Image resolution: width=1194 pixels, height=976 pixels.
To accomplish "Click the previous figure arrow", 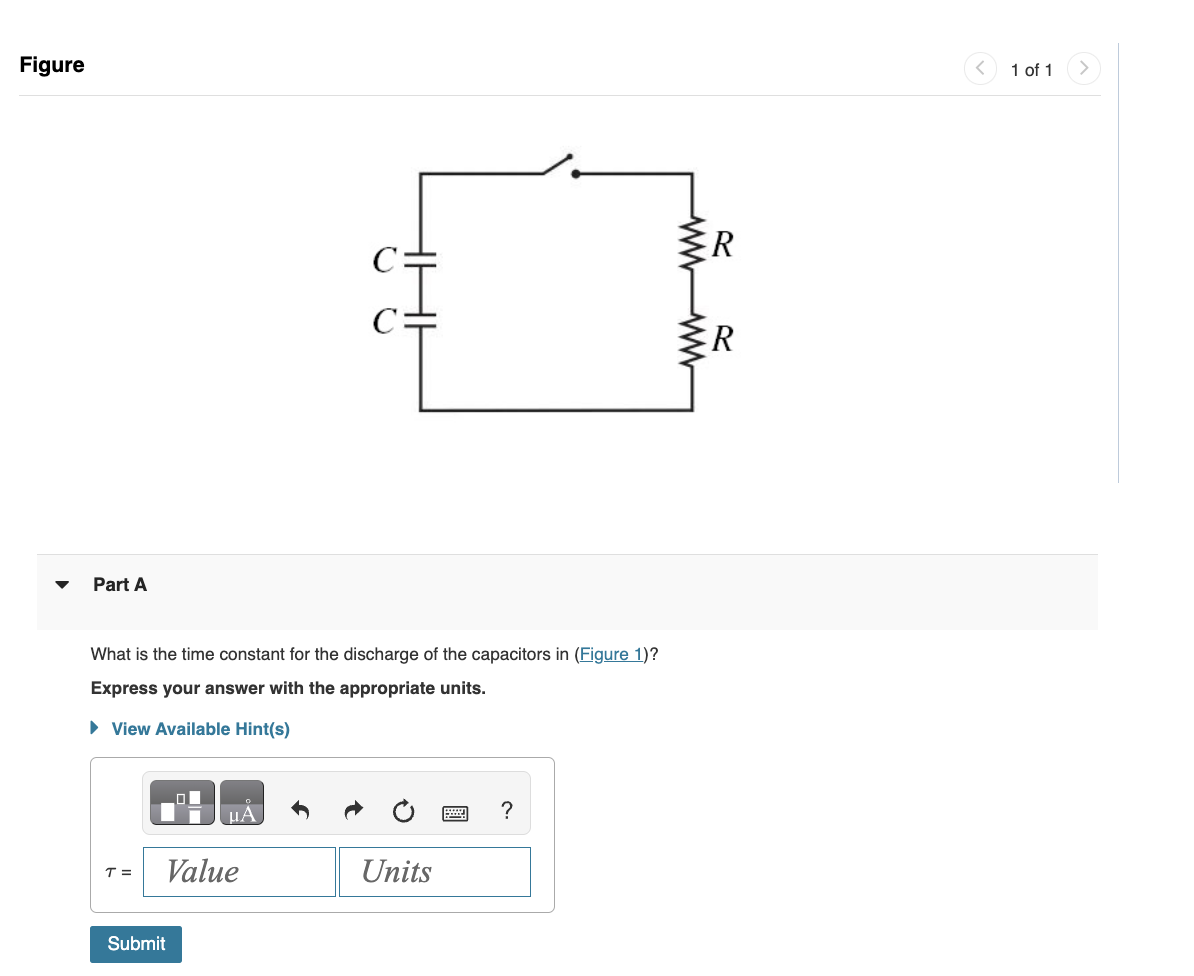I will (x=980, y=68).
